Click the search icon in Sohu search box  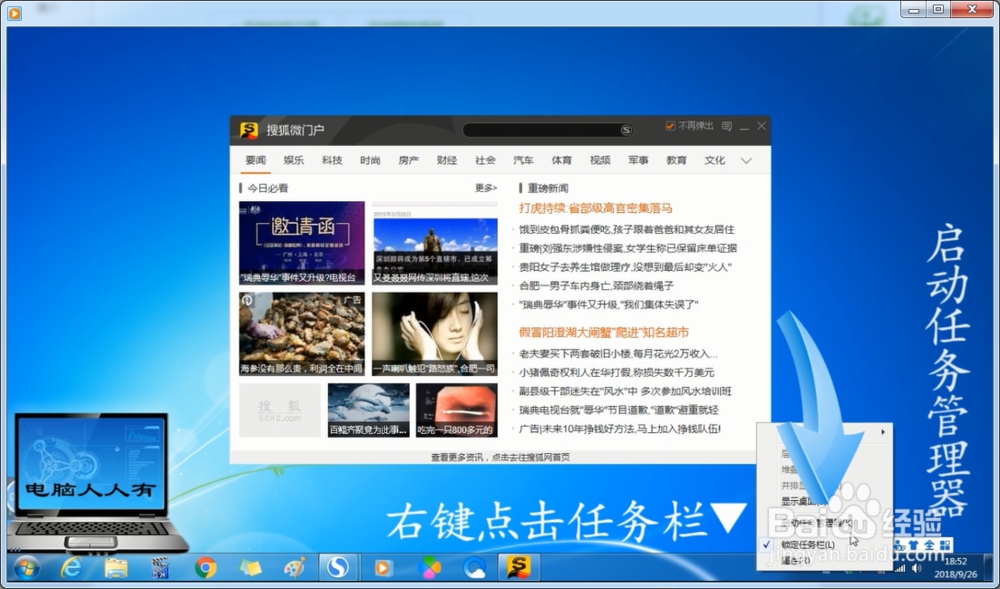[626, 130]
